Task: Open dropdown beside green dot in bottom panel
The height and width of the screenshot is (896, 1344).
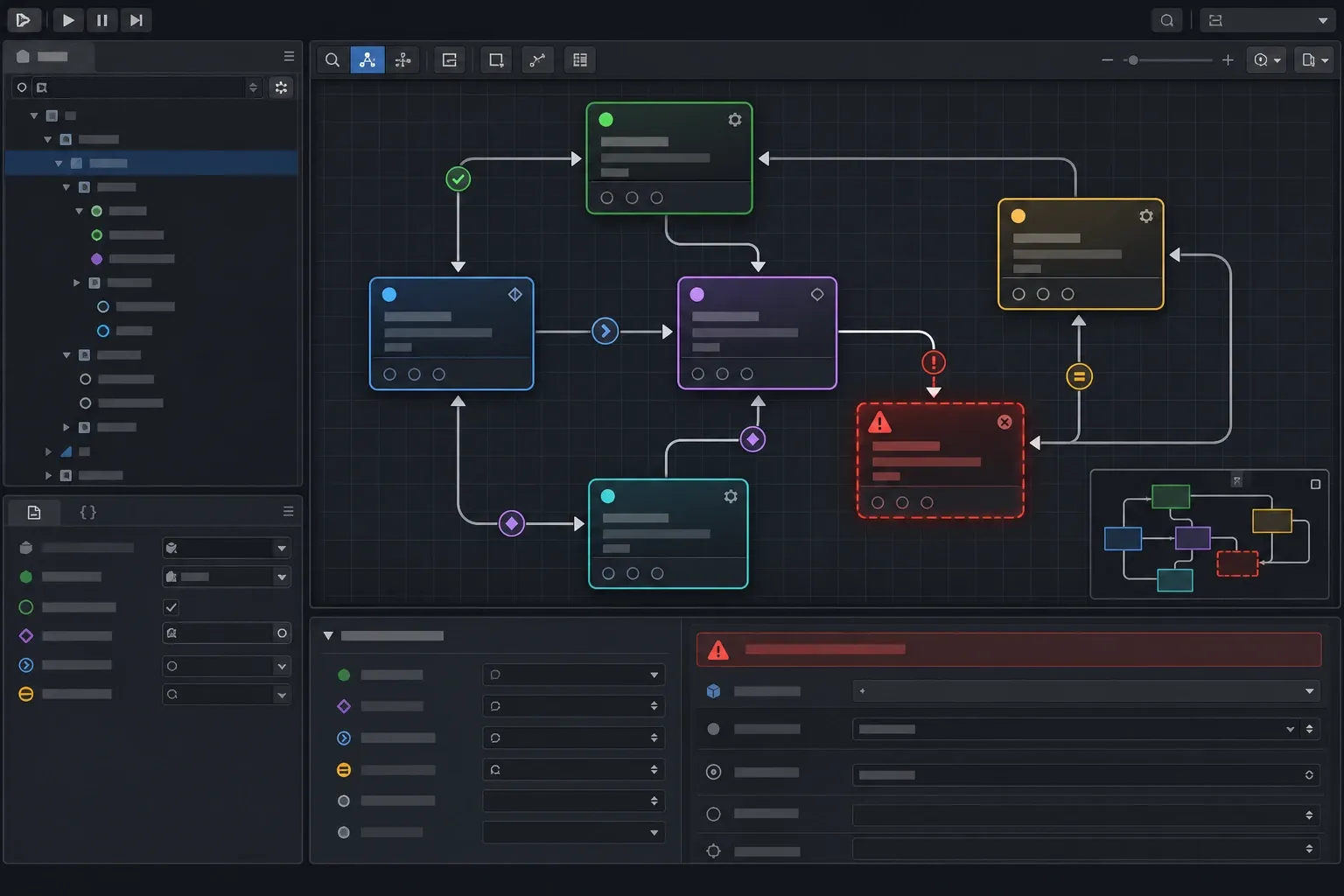Action: [x=574, y=675]
